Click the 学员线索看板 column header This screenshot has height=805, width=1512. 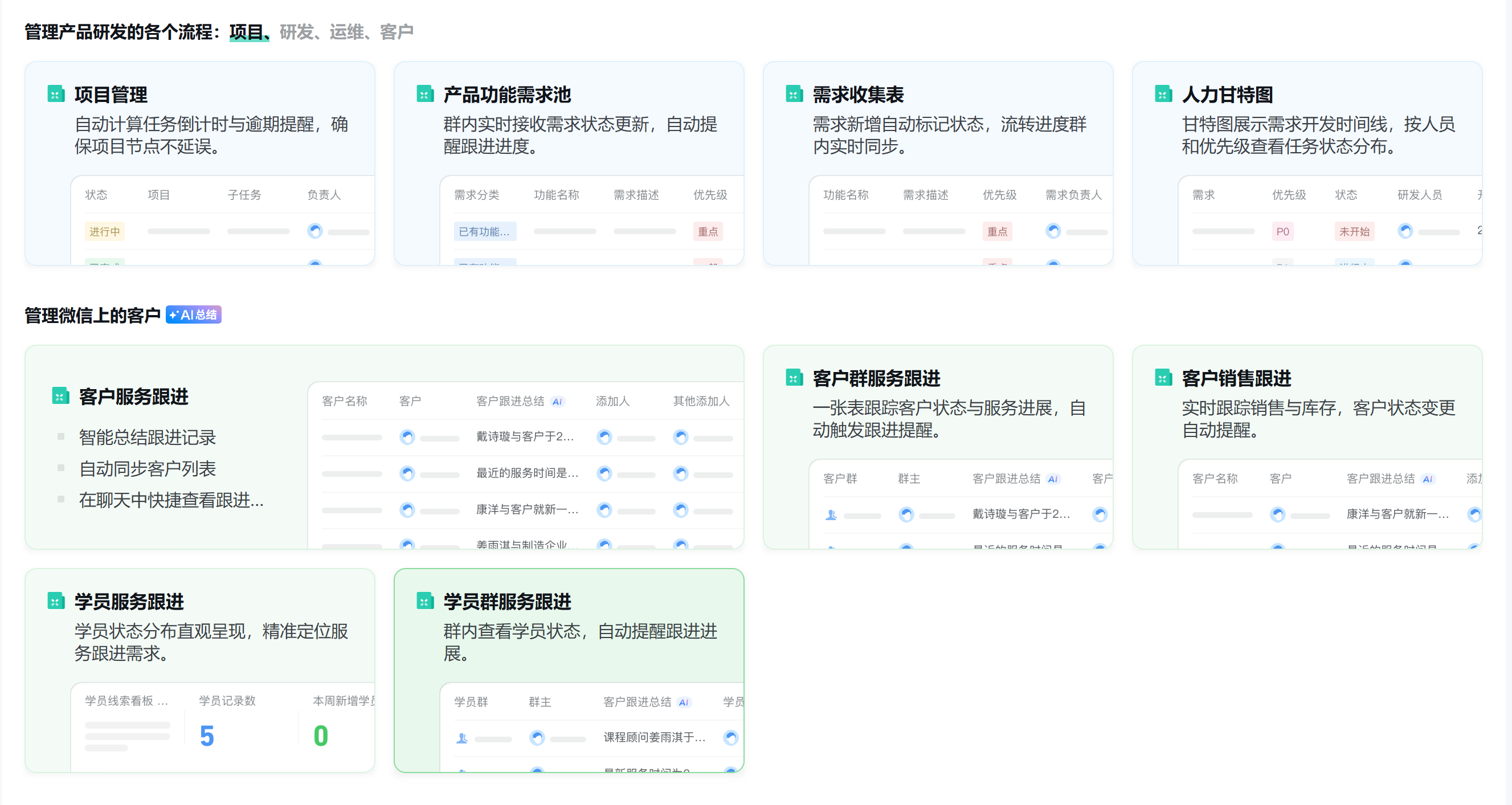tap(127, 701)
